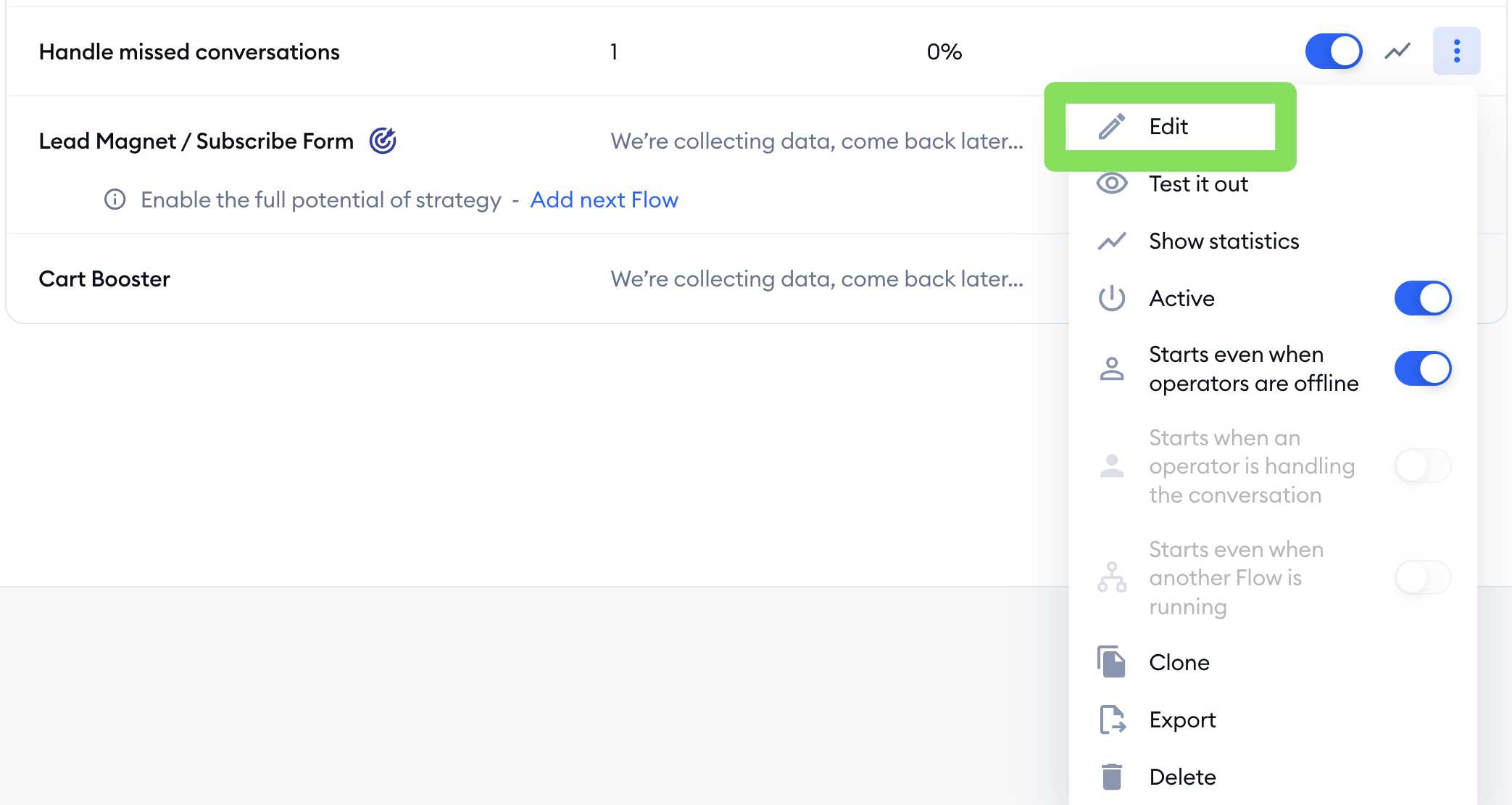
Task: Select the Export menu option
Action: coord(1182,719)
